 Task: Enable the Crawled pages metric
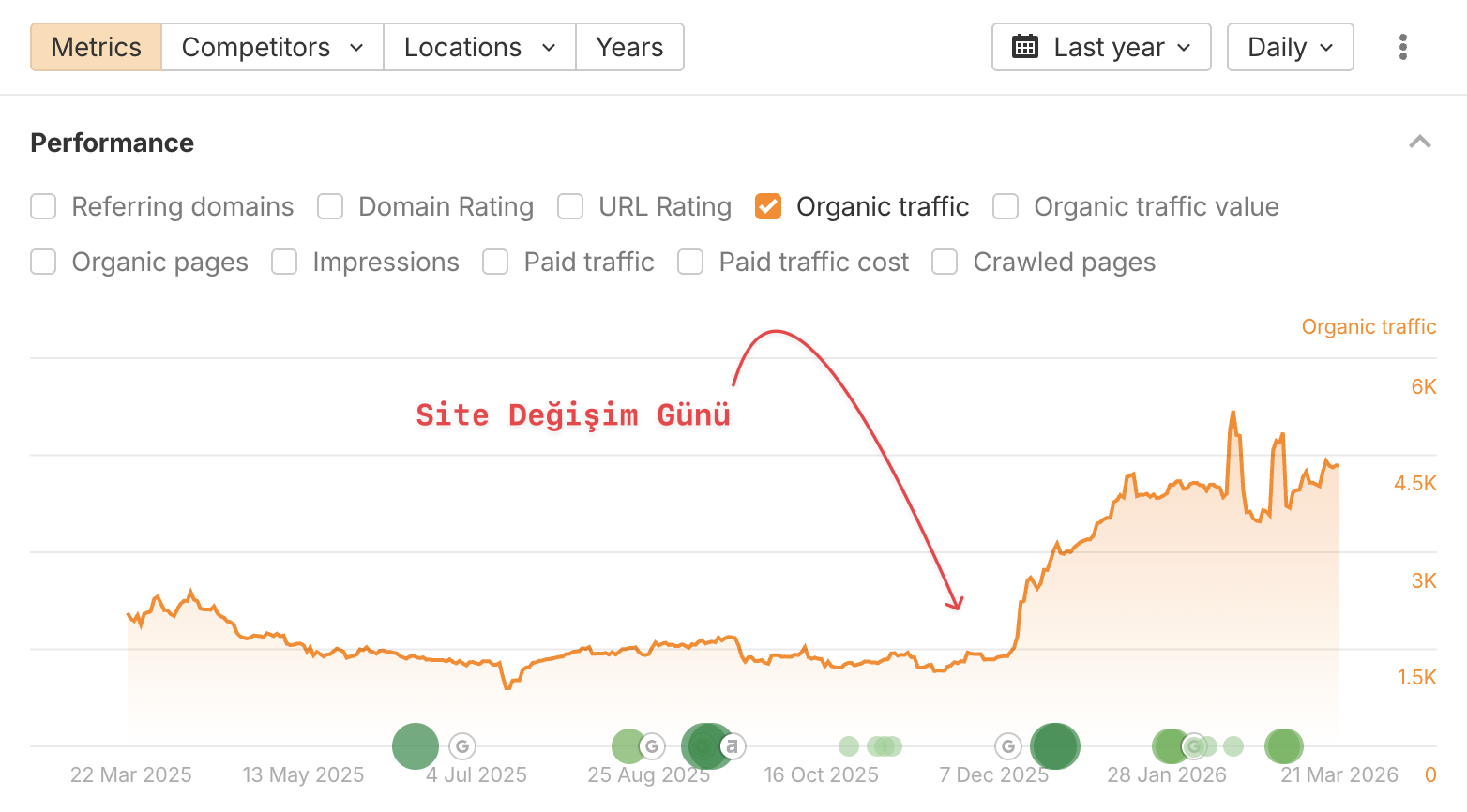pyautogui.click(x=944, y=262)
